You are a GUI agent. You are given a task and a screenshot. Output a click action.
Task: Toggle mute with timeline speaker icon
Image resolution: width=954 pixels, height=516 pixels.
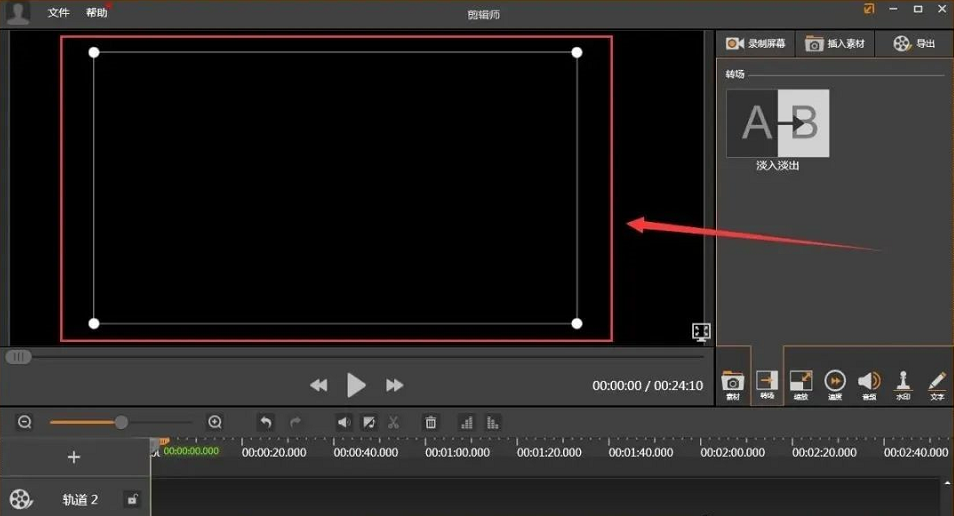click(x=344, y=423)
